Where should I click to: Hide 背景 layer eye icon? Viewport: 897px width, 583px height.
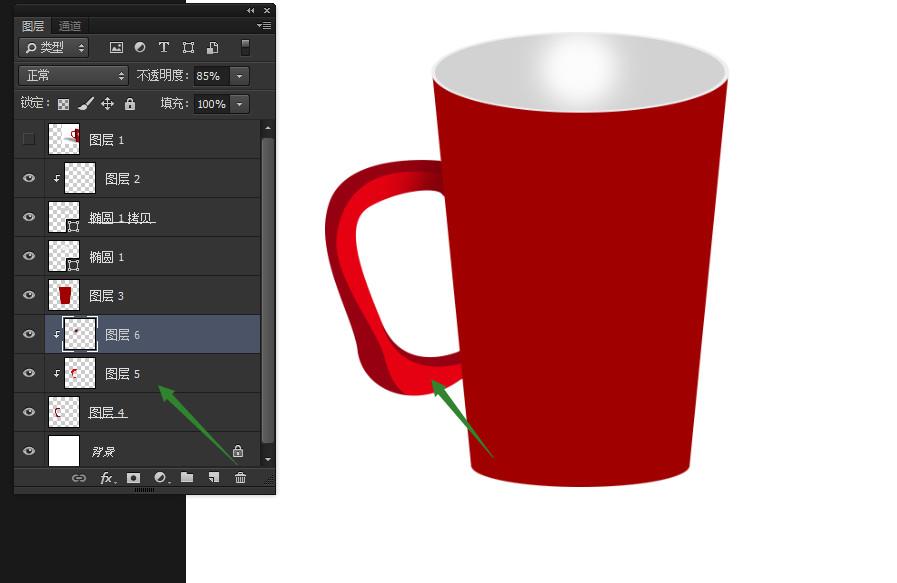click(29, 450)
